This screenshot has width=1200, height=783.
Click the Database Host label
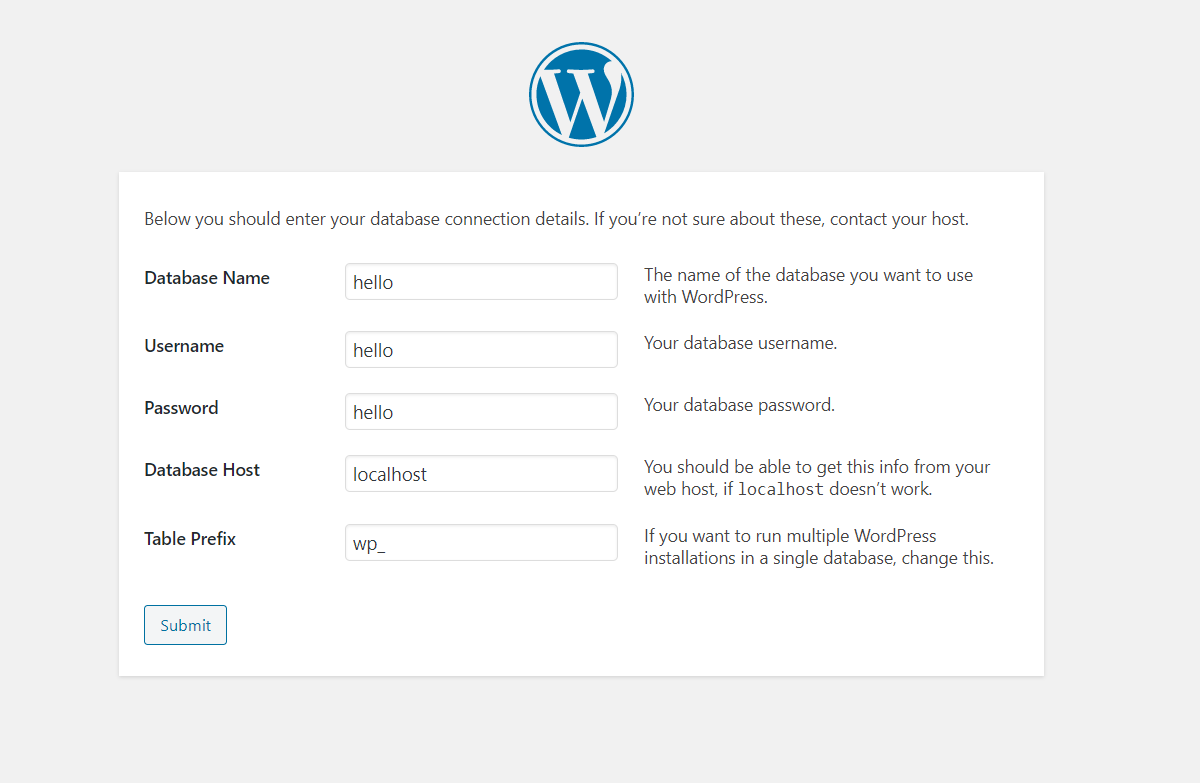[202, 470]
